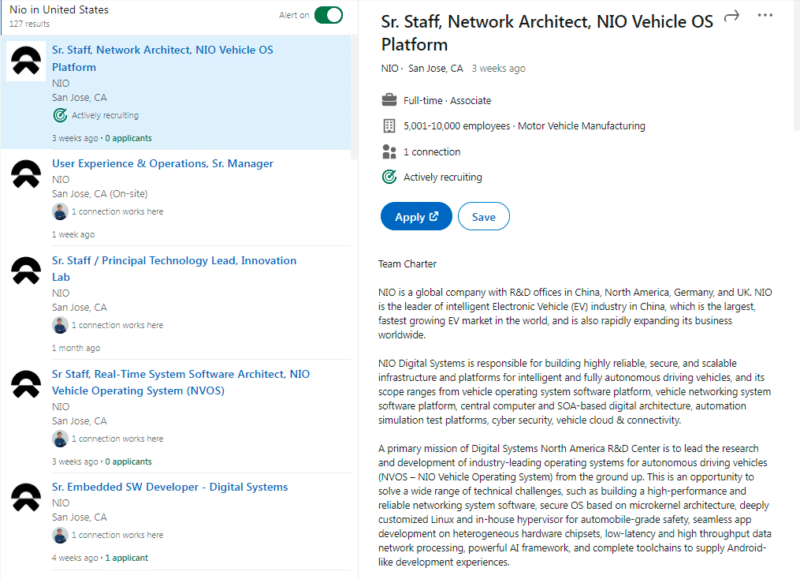This screenshot has width=800, height=579.
Task: Click the share arrow icon
Action: click(732, 16)
